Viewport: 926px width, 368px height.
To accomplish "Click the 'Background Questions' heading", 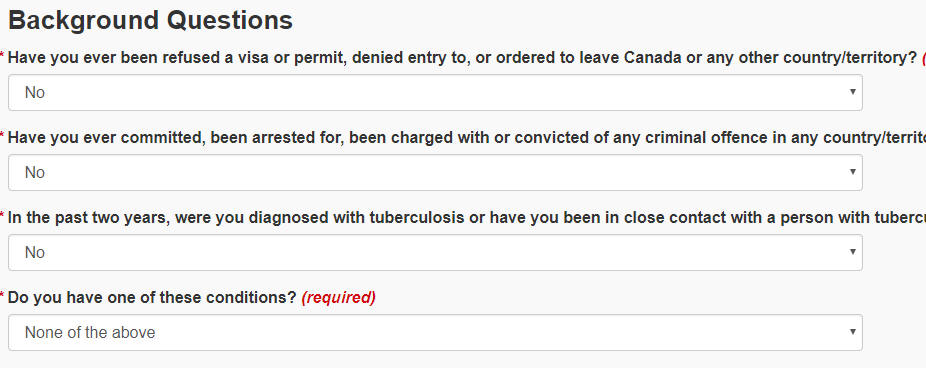I will (x=151, y=20).
